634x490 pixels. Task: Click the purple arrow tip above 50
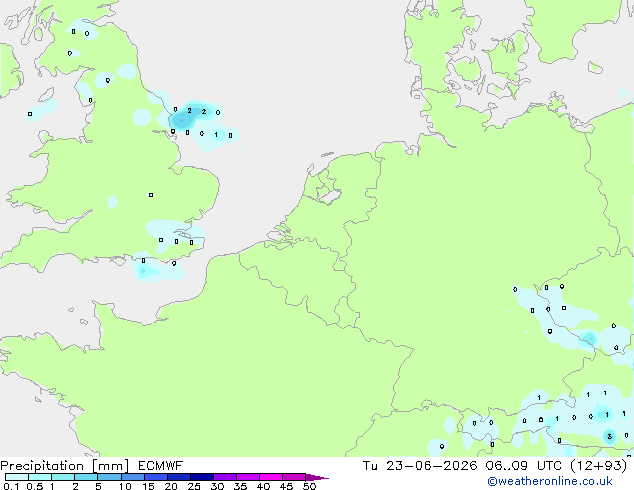[x=317, y=477]
